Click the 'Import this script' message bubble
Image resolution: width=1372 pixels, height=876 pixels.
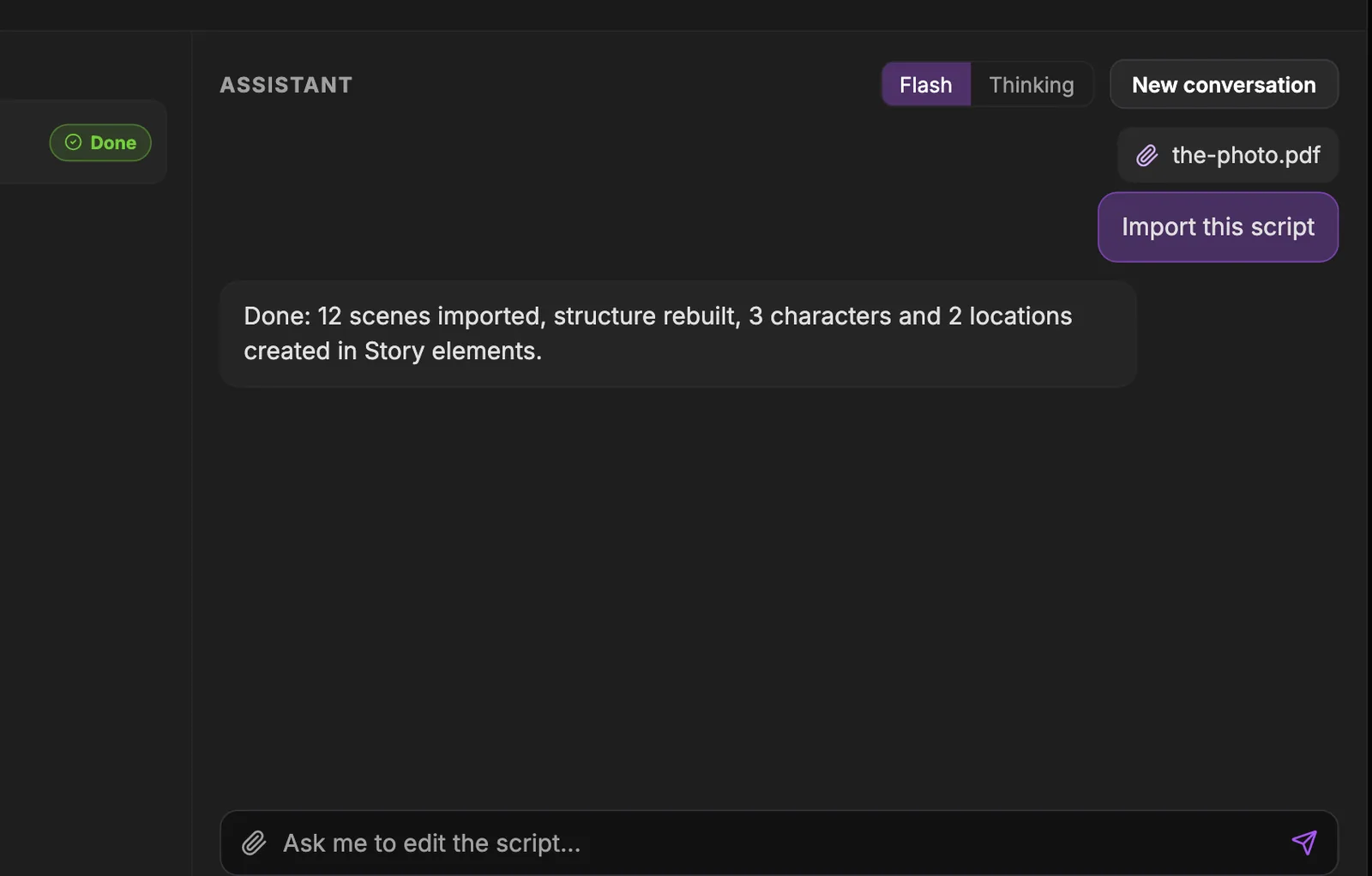tap(1218, 227)
